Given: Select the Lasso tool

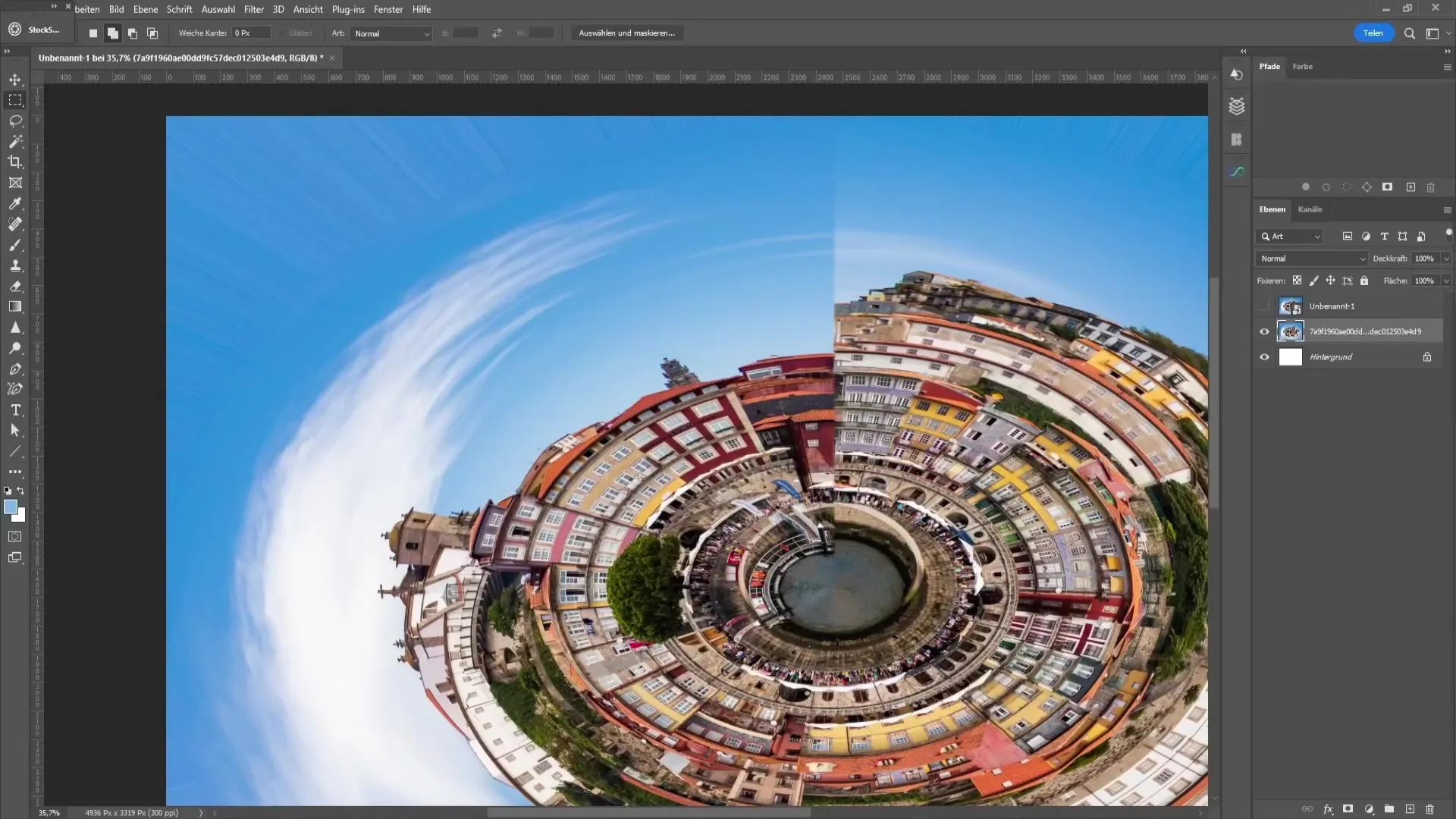Looking at the screenshot, I should (x=15, y=120).
